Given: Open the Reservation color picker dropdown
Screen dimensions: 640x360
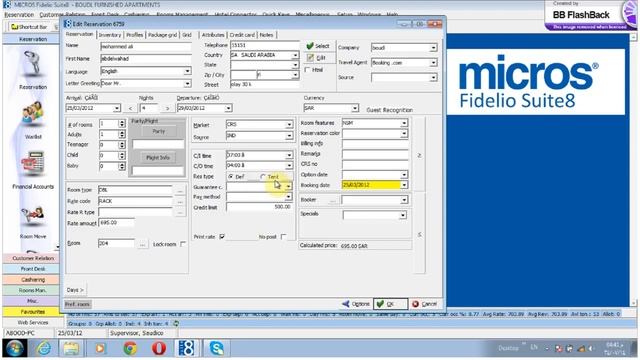Looking at the screenshot, I should 404,133.
